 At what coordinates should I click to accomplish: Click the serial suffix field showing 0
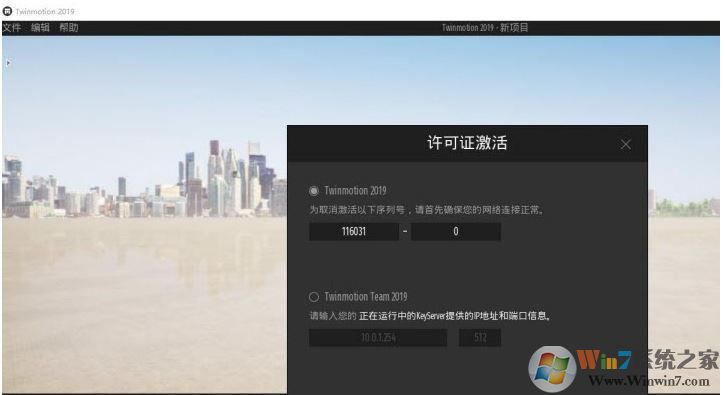click(x=456, y=232)
